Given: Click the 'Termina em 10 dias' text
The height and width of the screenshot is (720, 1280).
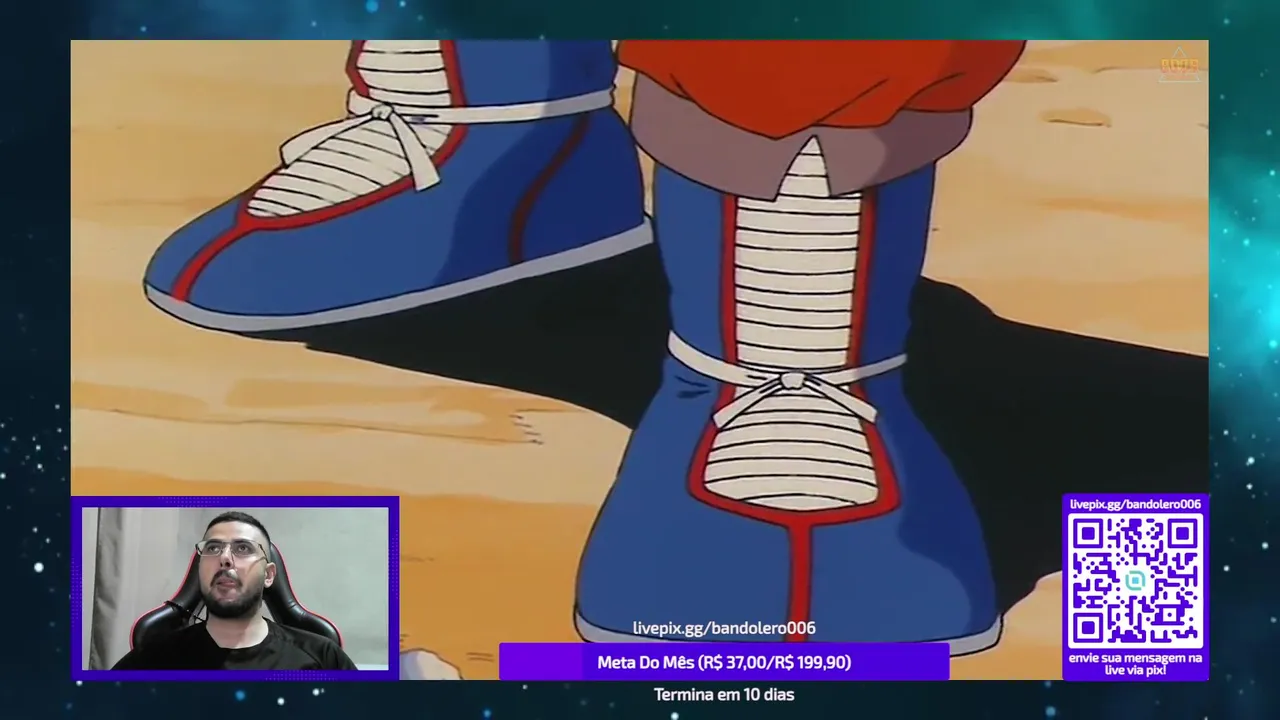Looking at the screenshot, I should coord(724,694).
